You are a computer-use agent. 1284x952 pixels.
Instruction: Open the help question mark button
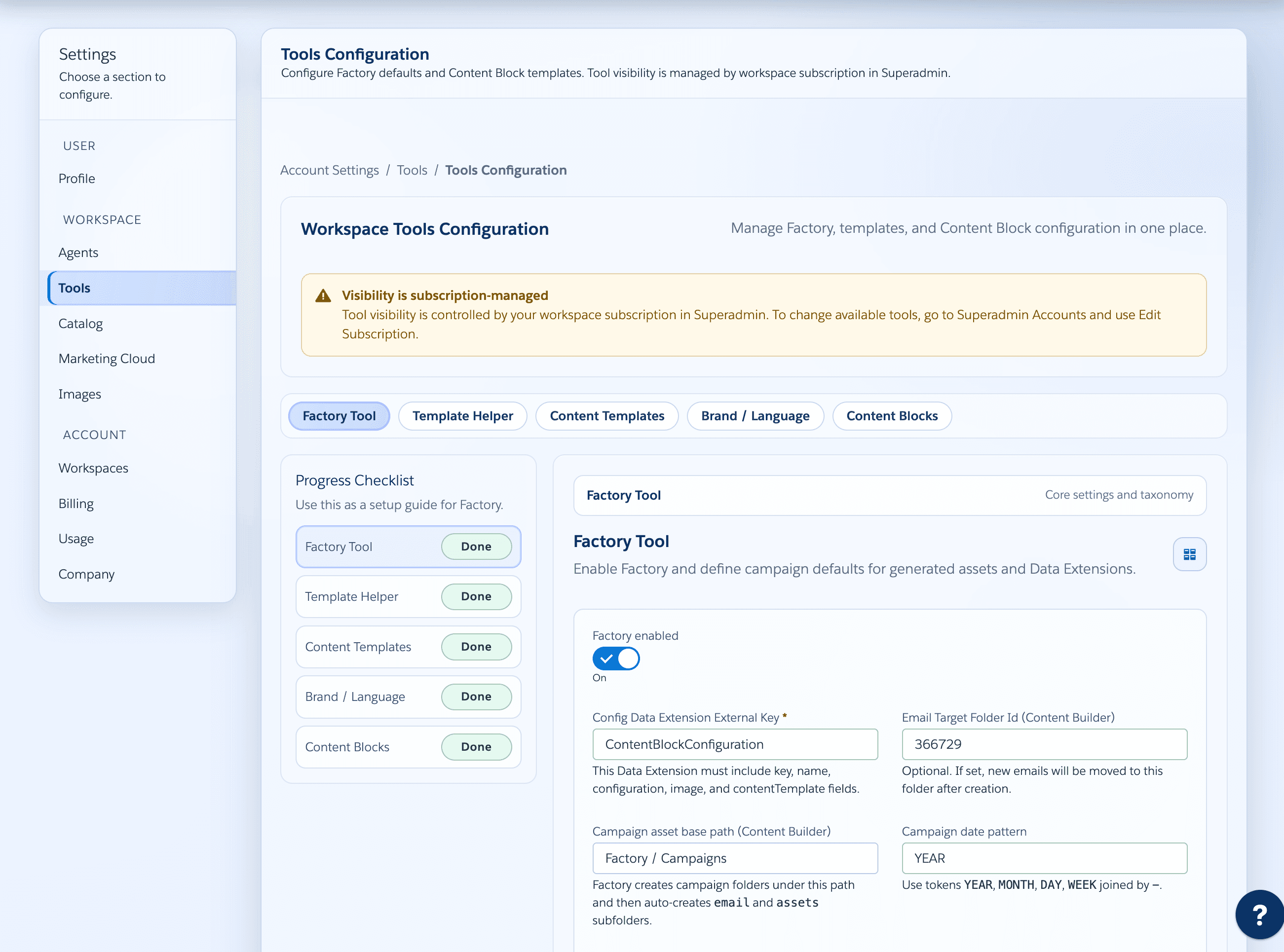click(1259, 914)
